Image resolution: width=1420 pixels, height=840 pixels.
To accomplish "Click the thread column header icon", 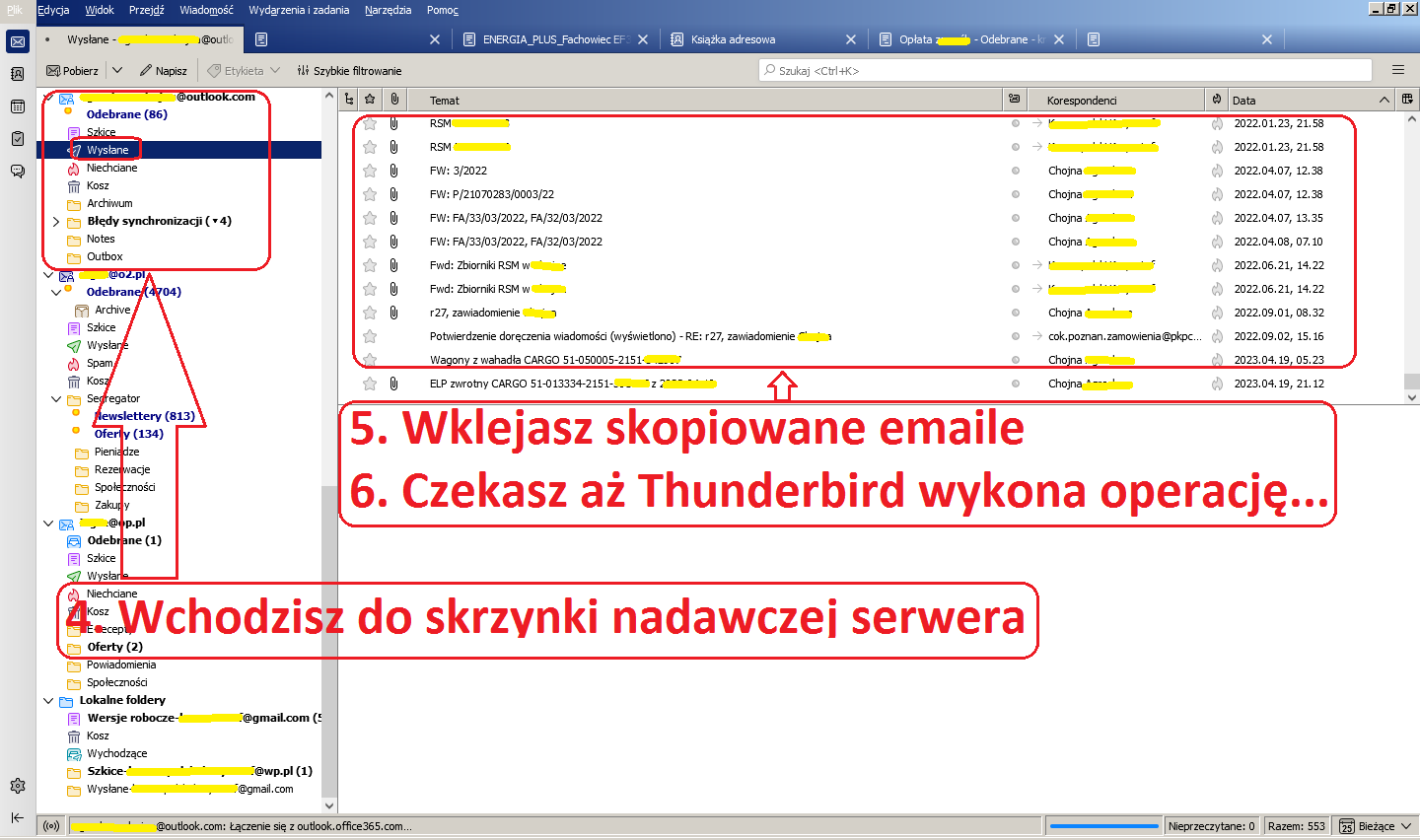I will tap(349, 100).
